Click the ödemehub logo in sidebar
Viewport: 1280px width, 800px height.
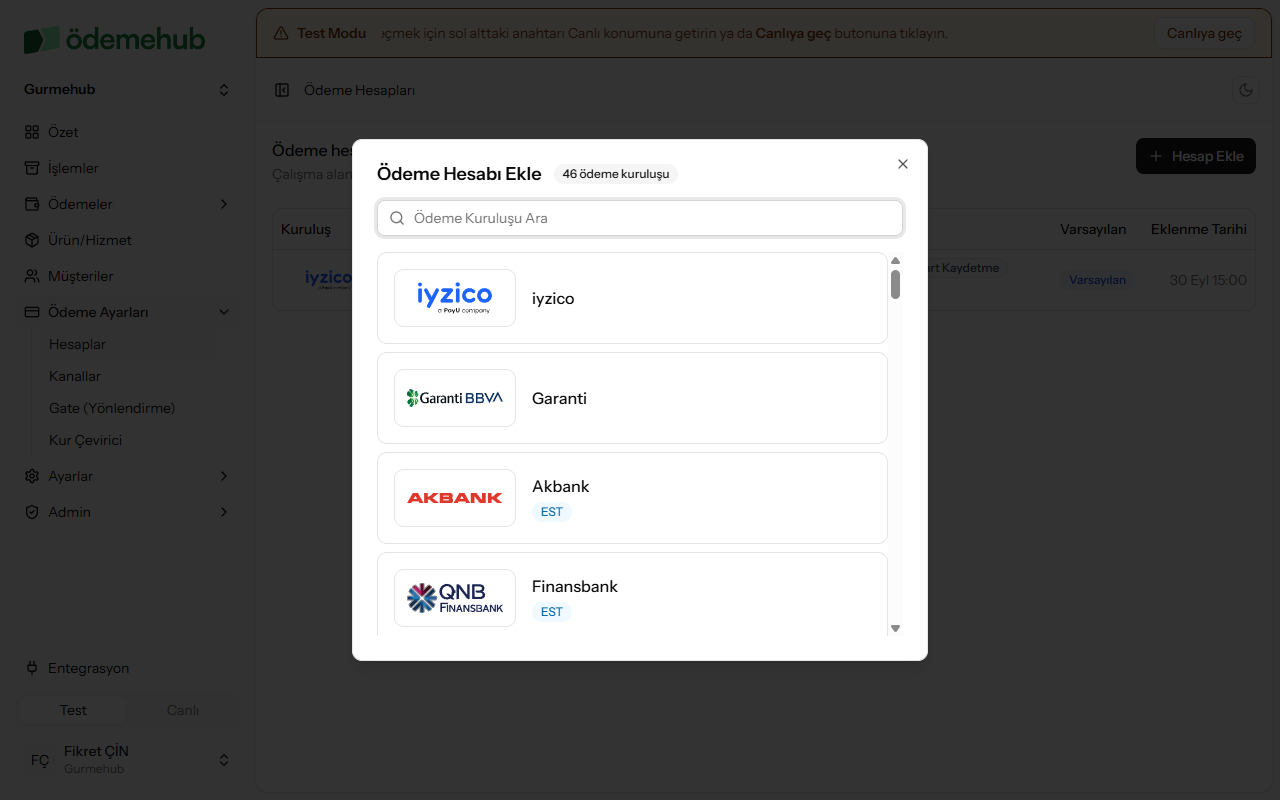click(114, 40)
